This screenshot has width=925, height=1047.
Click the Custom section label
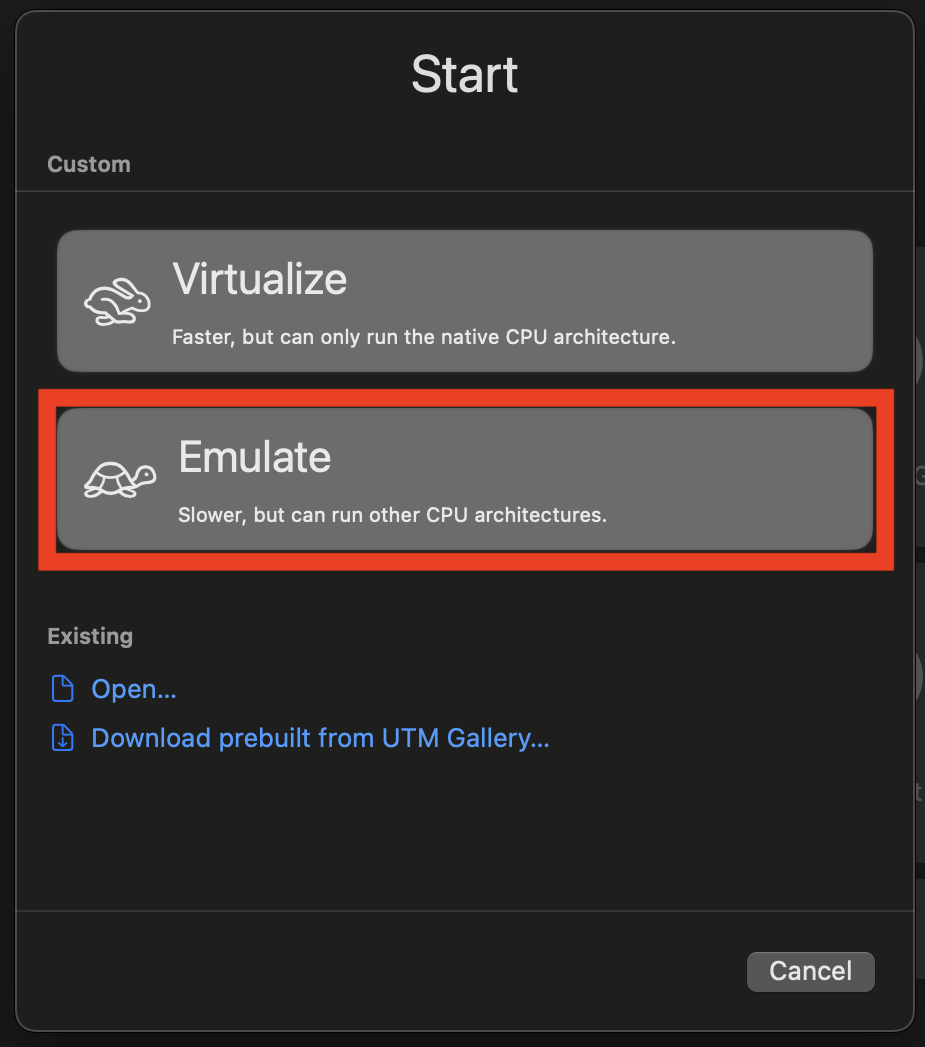click(x=89, y=164)
